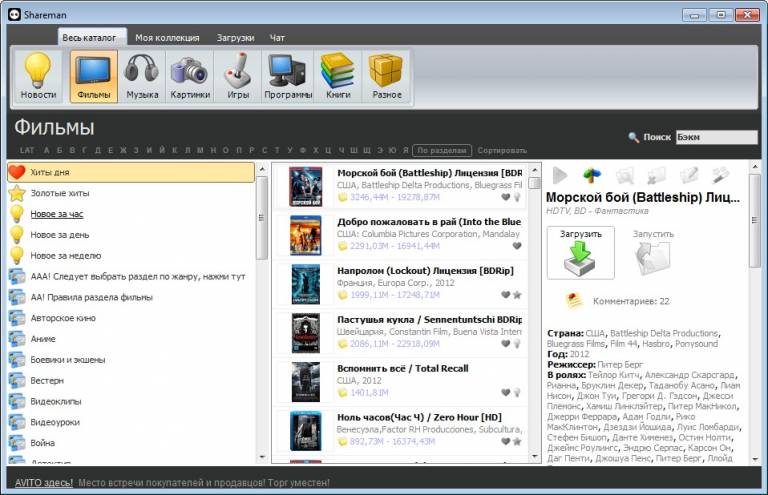Toggle the star mark on Напролом (Lockout) row
Screen dimensions: 768x495
[x=517, y=295]
